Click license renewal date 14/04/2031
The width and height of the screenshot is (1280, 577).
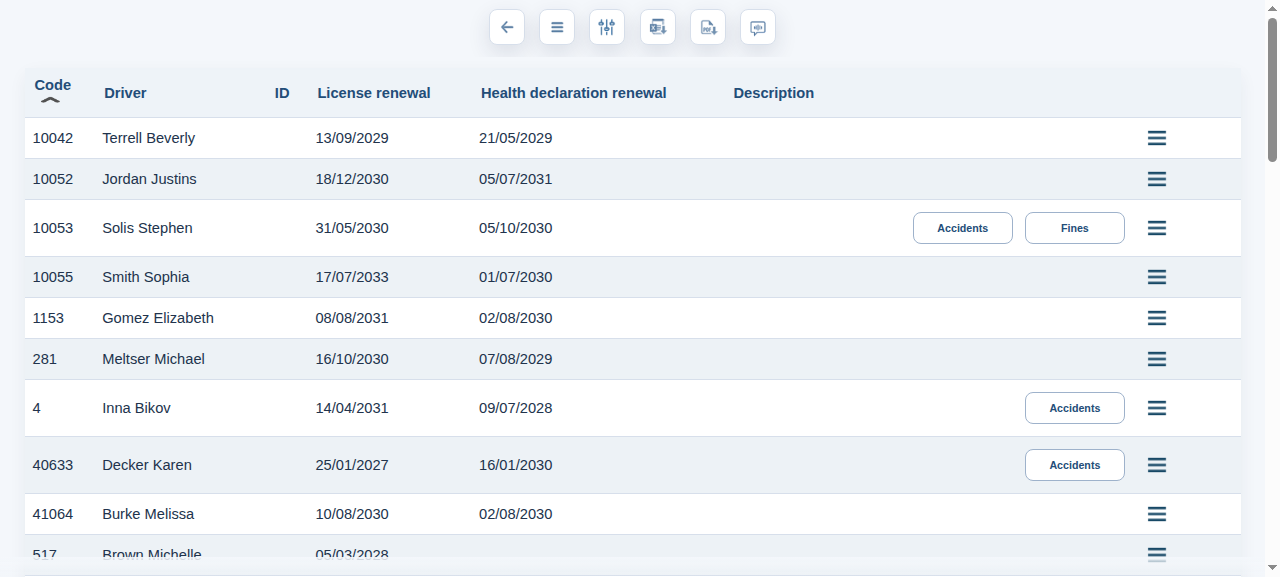(352, 408)
